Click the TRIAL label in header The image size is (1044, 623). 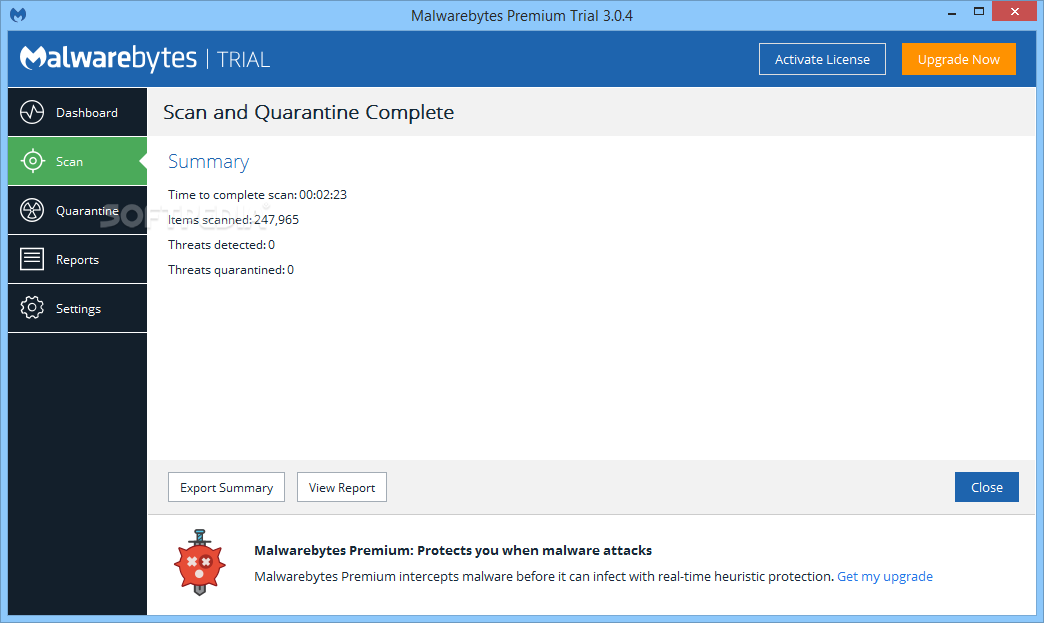coord(243,60)
